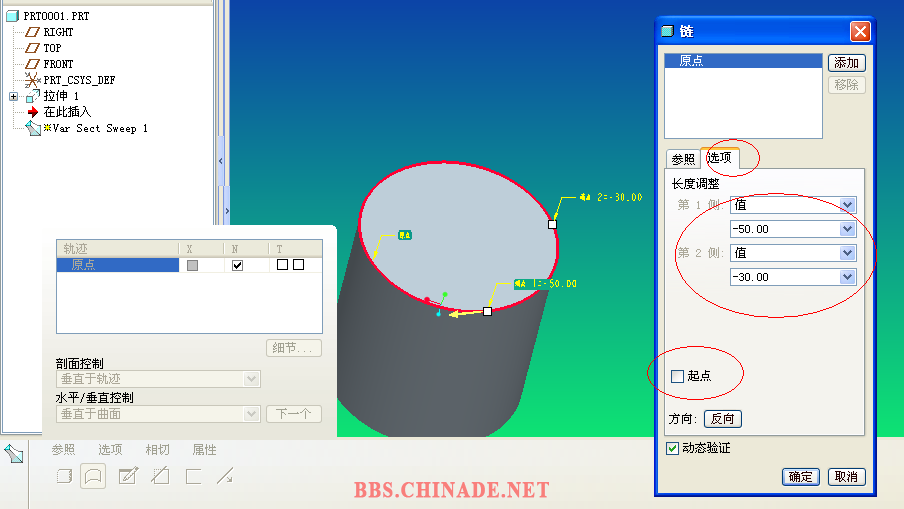The image size is (904, 509).
Task: Open the 选项 dashboard panel tab
Action: [x=110, y=450]
